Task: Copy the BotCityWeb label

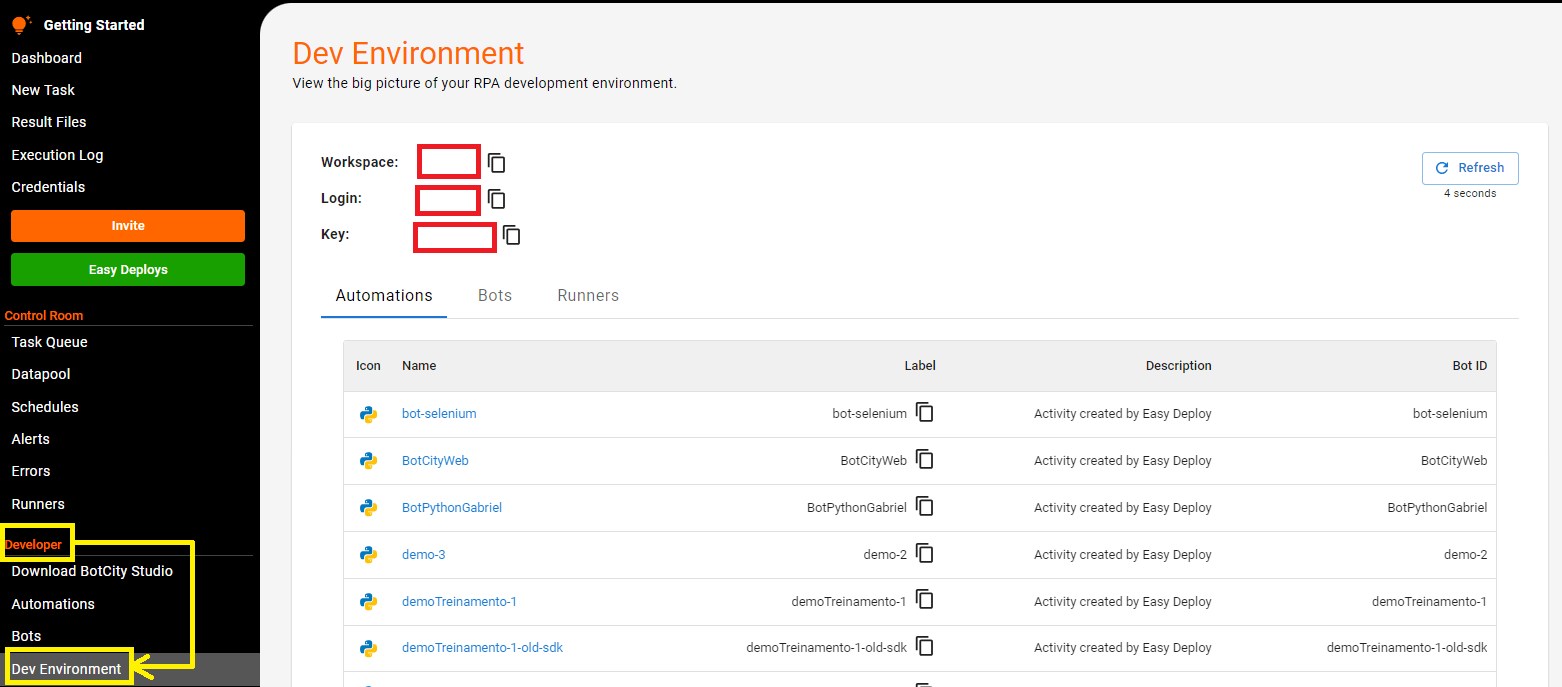Action: coord(925,460)
